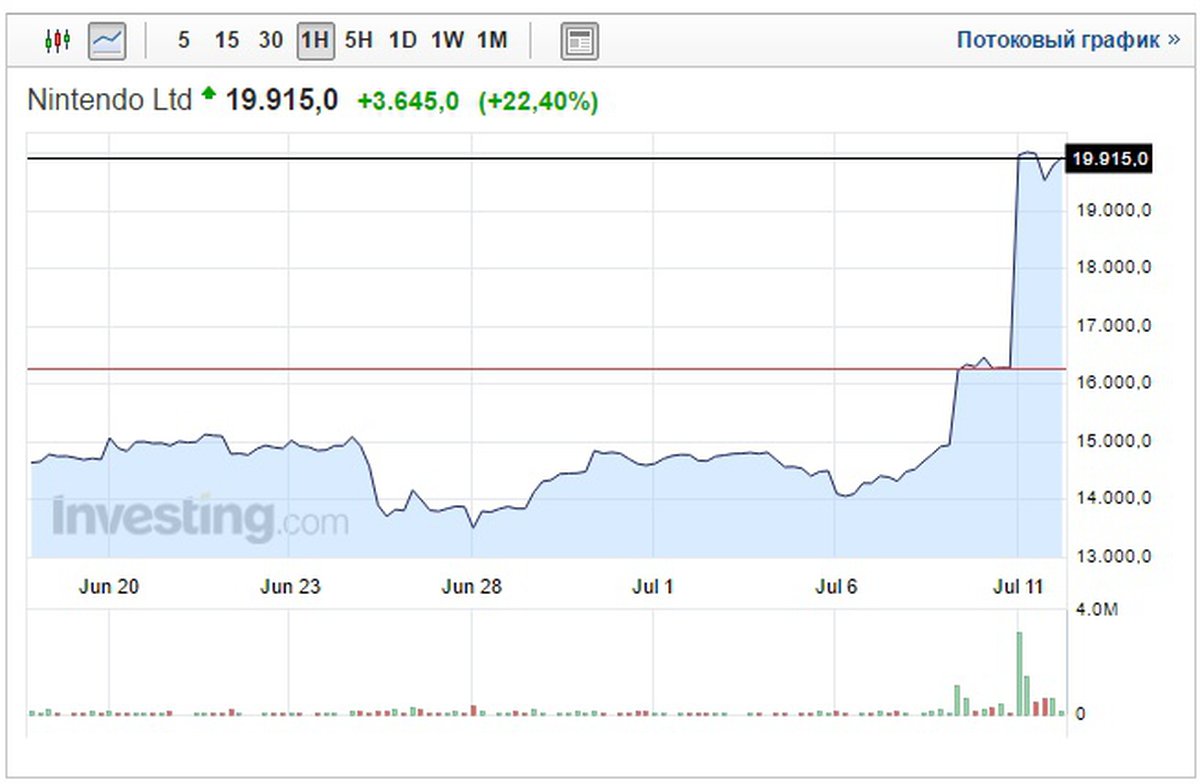Select the 5 minute timeframe
Image resolution: width=1200 pixels, height=784 pixels.
coord(183,41)
